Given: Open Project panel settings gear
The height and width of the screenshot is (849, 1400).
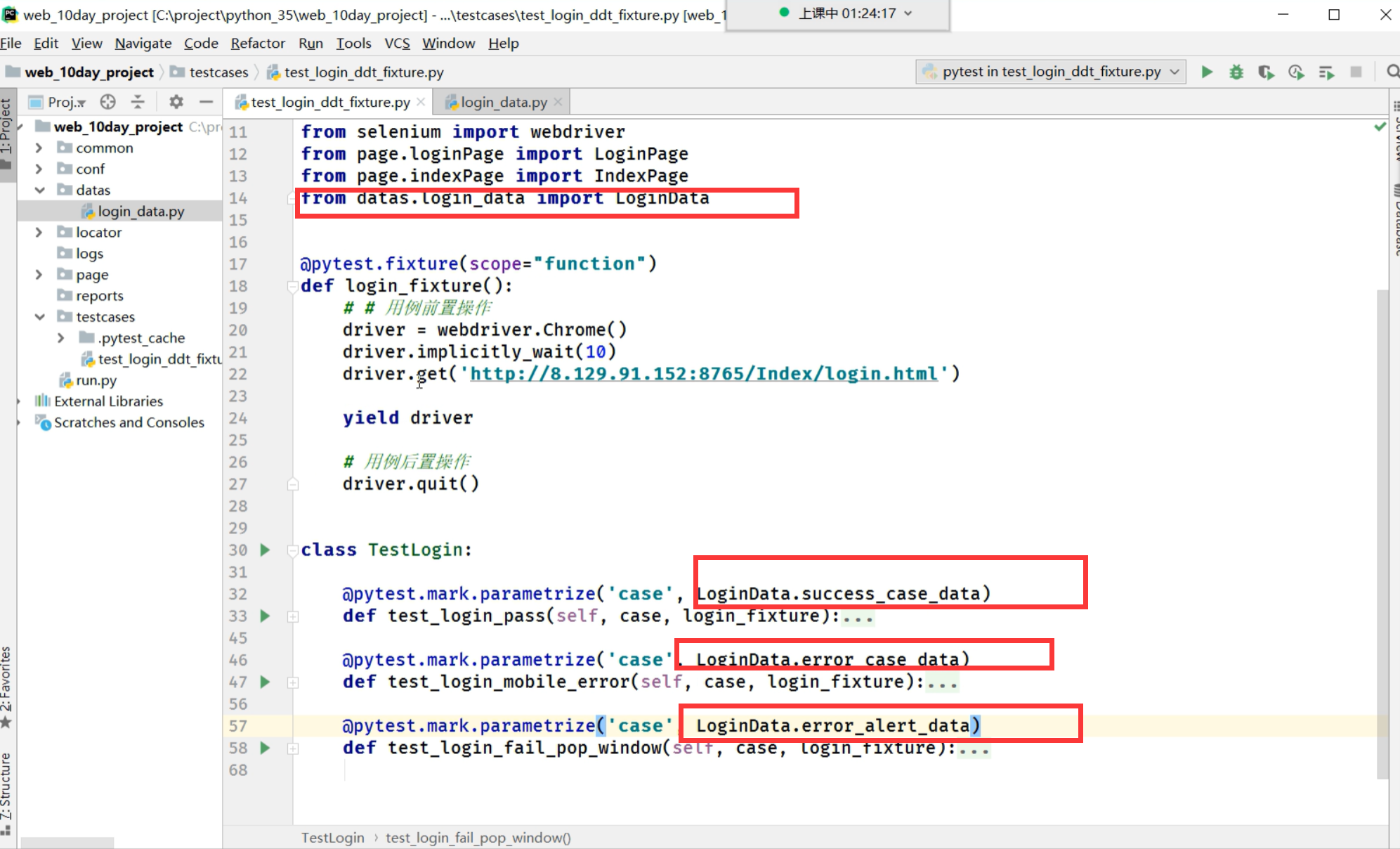Looking at the screenshot, I should coord(176,102).
